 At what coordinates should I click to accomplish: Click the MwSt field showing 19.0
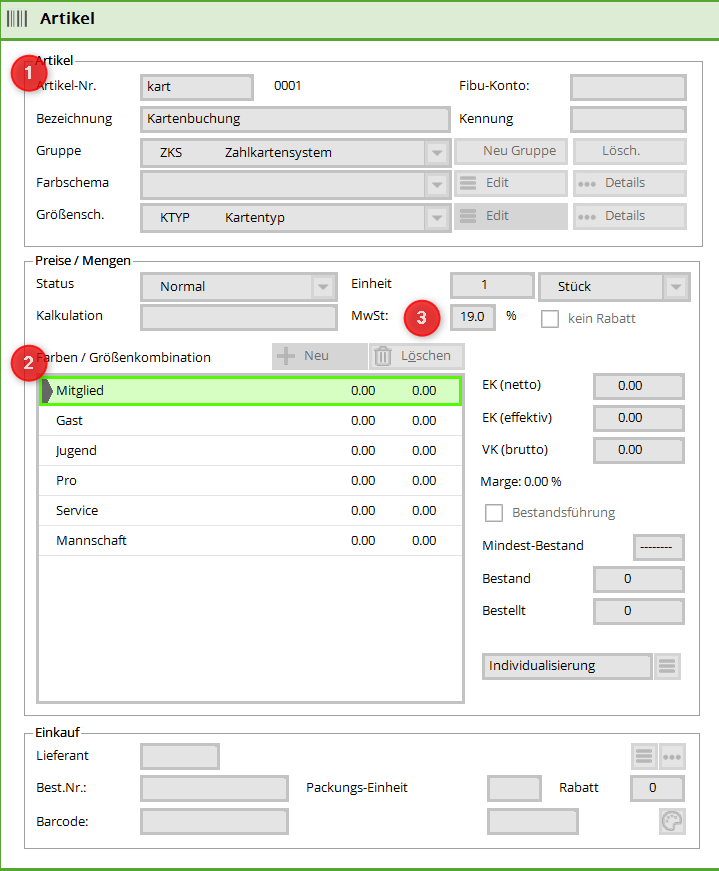[x=473, y=317]
